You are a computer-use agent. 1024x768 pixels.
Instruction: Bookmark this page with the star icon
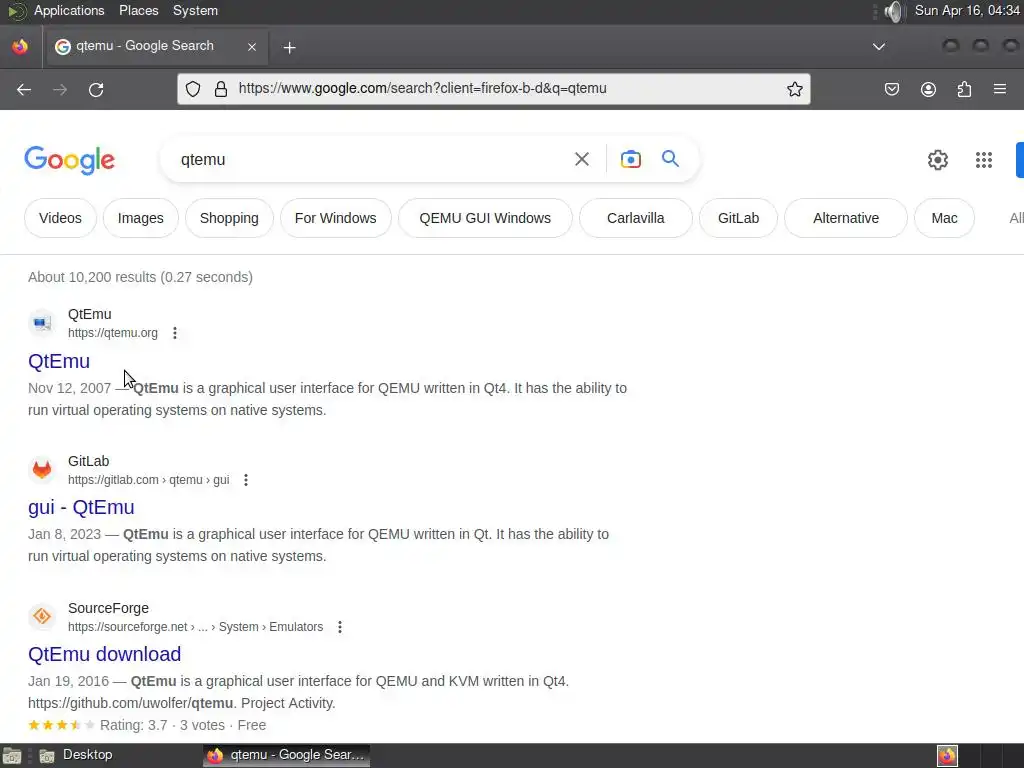[x=795, y=89]
